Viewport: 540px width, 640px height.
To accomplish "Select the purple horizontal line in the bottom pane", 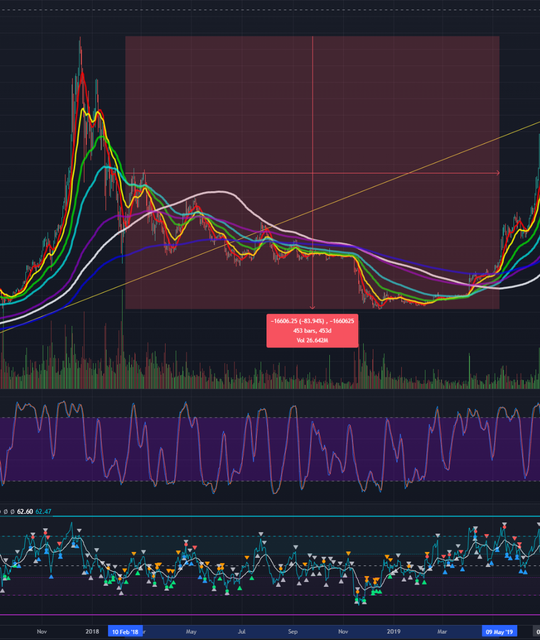I will (x=270, y=615).
